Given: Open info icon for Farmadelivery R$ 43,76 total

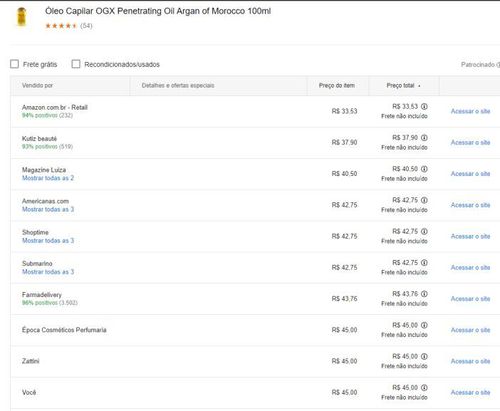Looking at the screenshot, I should point(424,294).
